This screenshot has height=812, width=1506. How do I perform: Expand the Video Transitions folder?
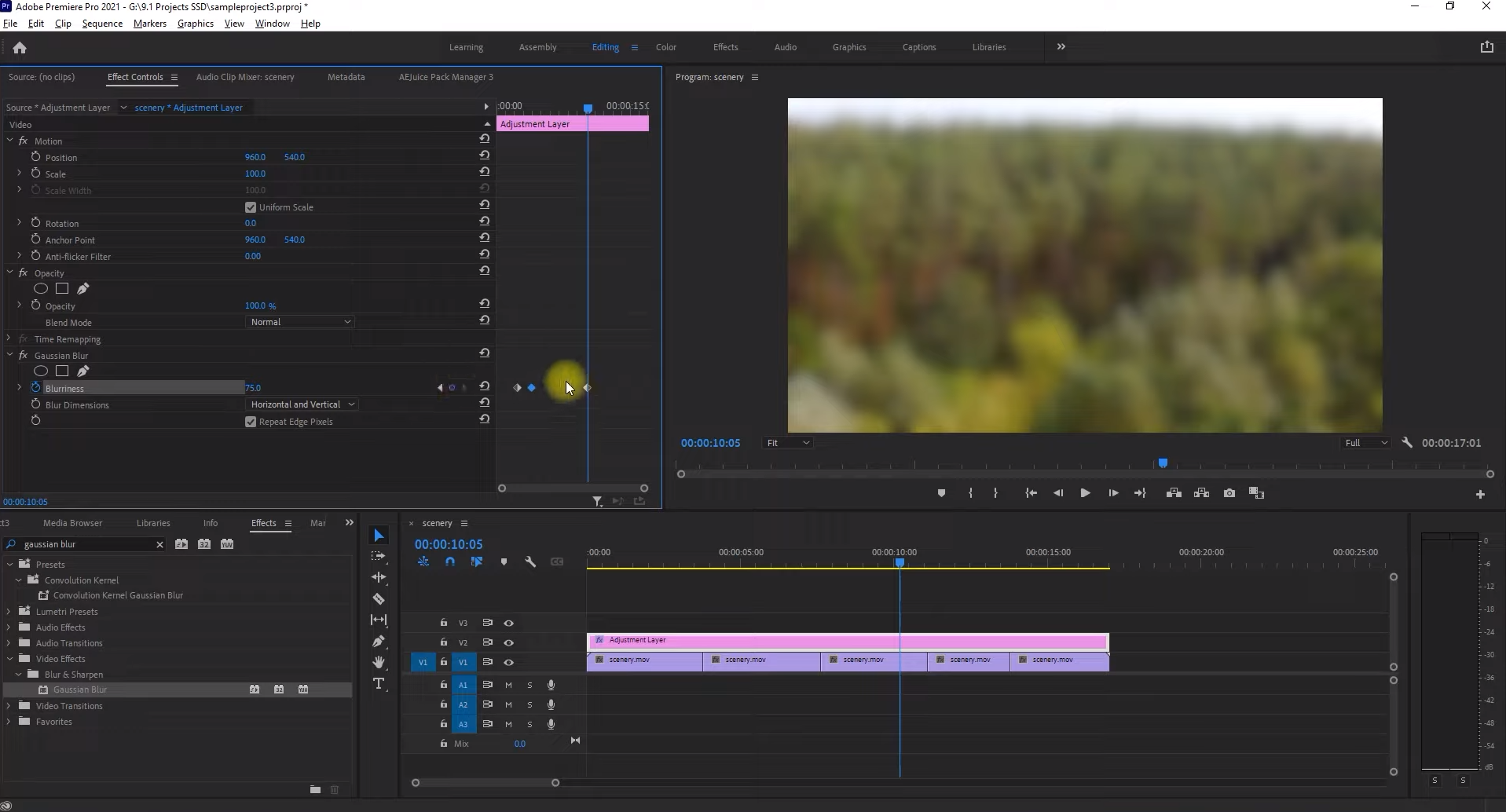tap(9, 706)
